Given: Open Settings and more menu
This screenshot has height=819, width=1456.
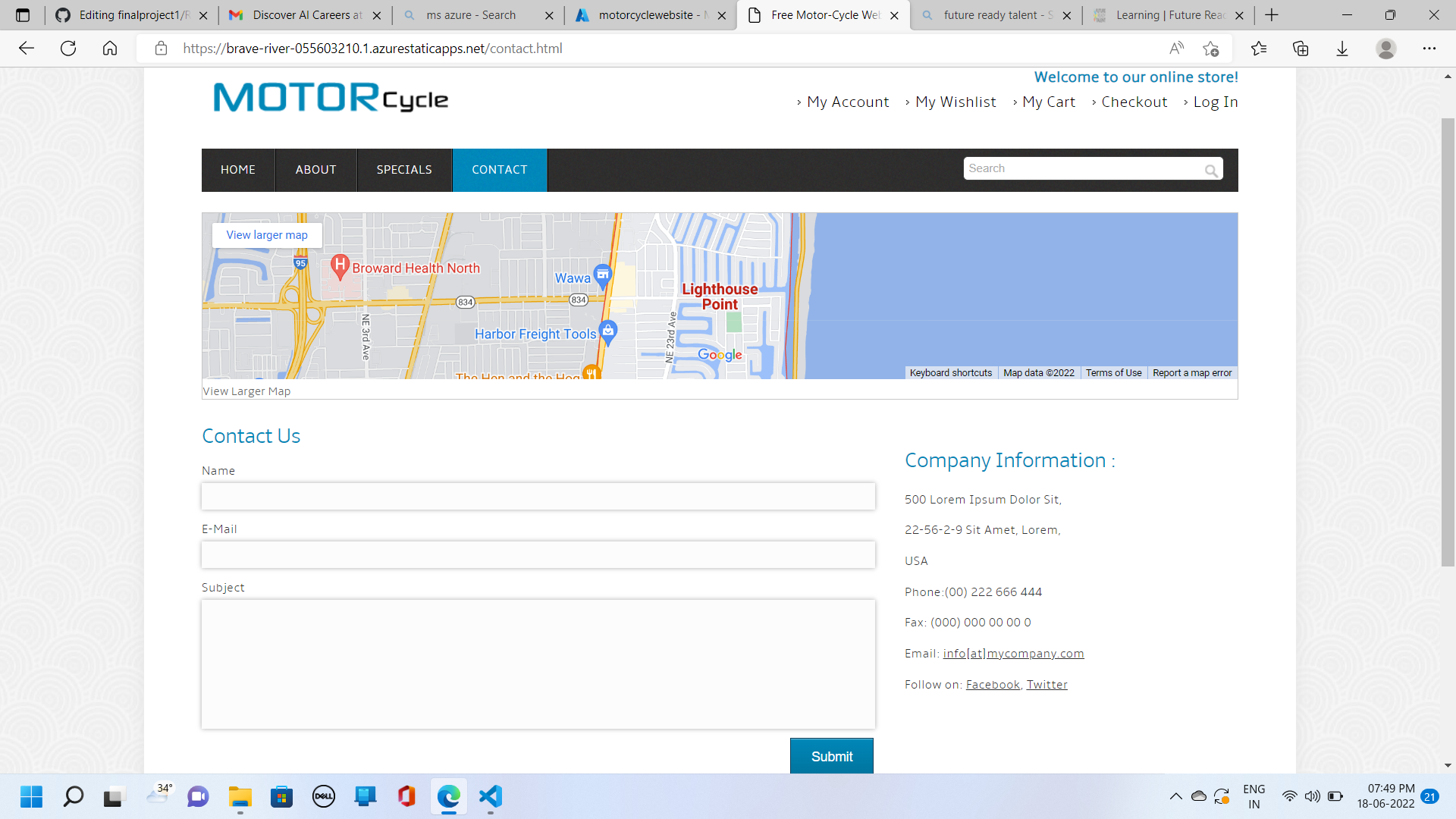Looking at the screenshot, I should click(x=1431, y=48).
